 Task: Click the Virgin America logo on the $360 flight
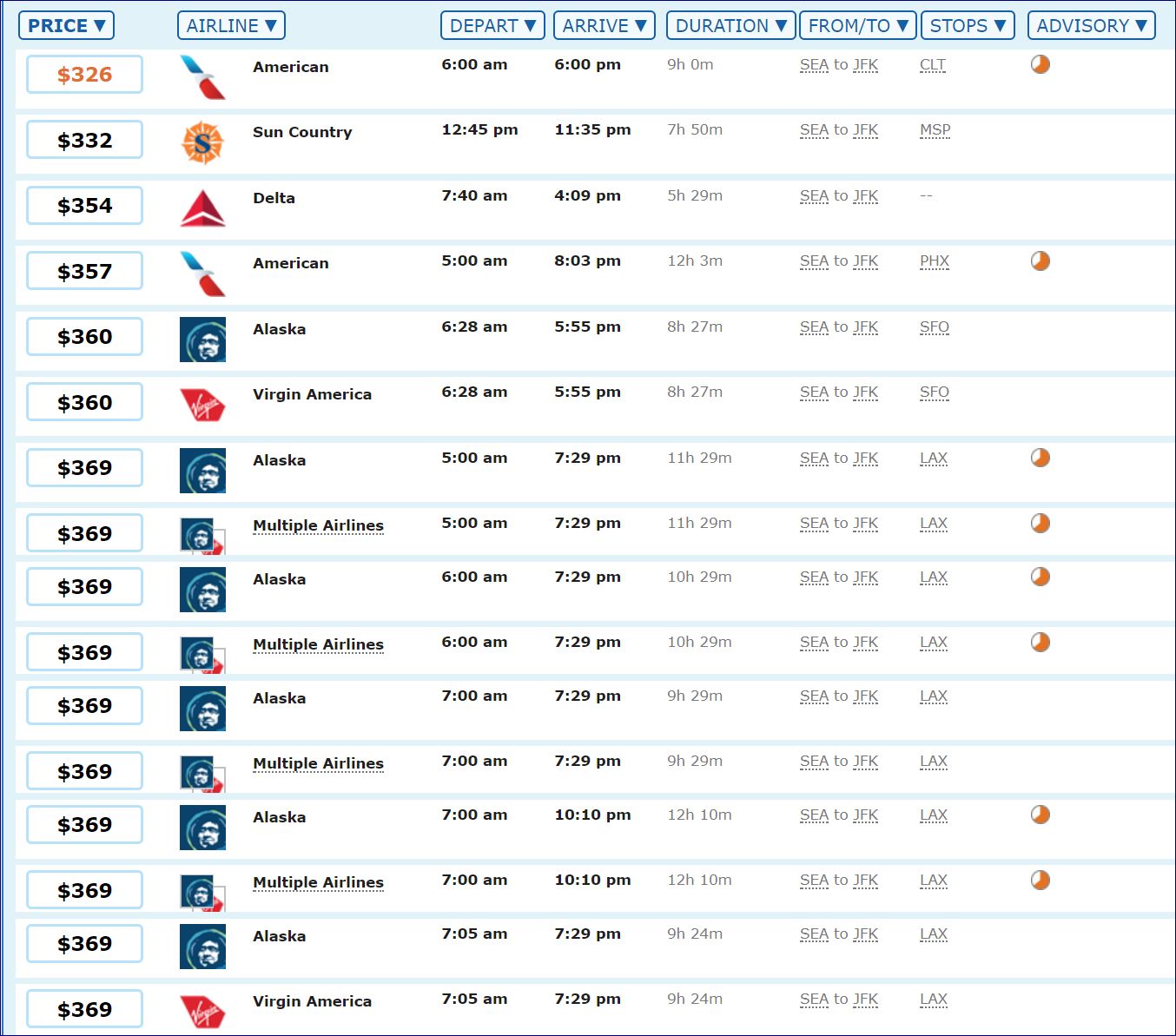(202, 405)
